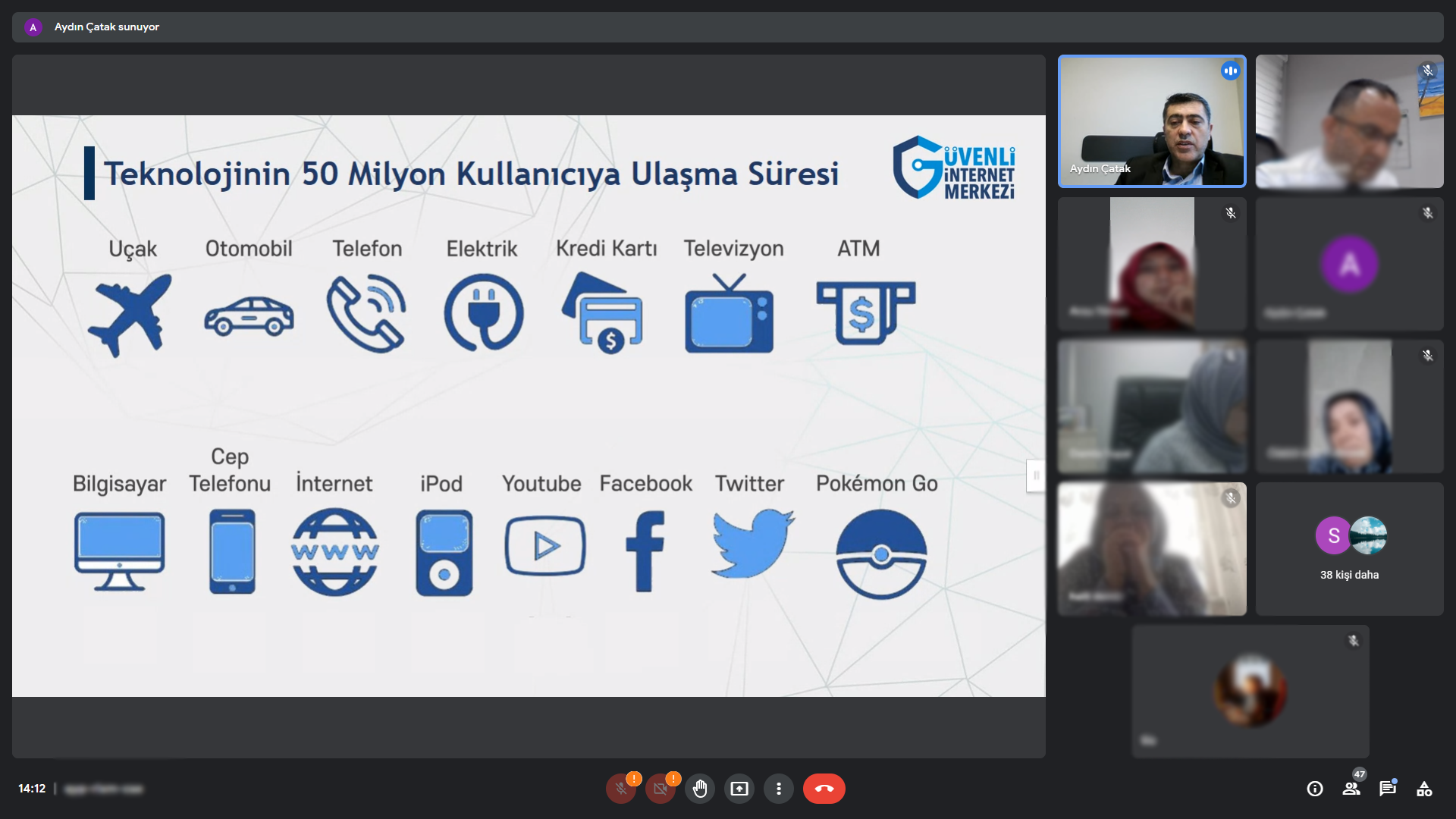Image resolution: width=1456 pixels, height=819 pixels.
Task: Click the 'Cep Telefonu' label on slide
Action: click(230, 470)
